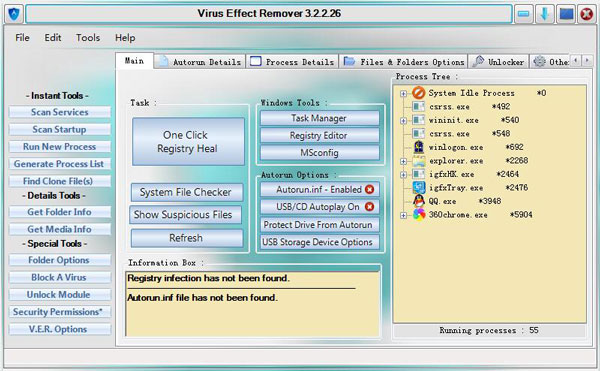This screenshot has width=600, height=371.
Task: Switch to the Main tab
Action: click(134, 61)
